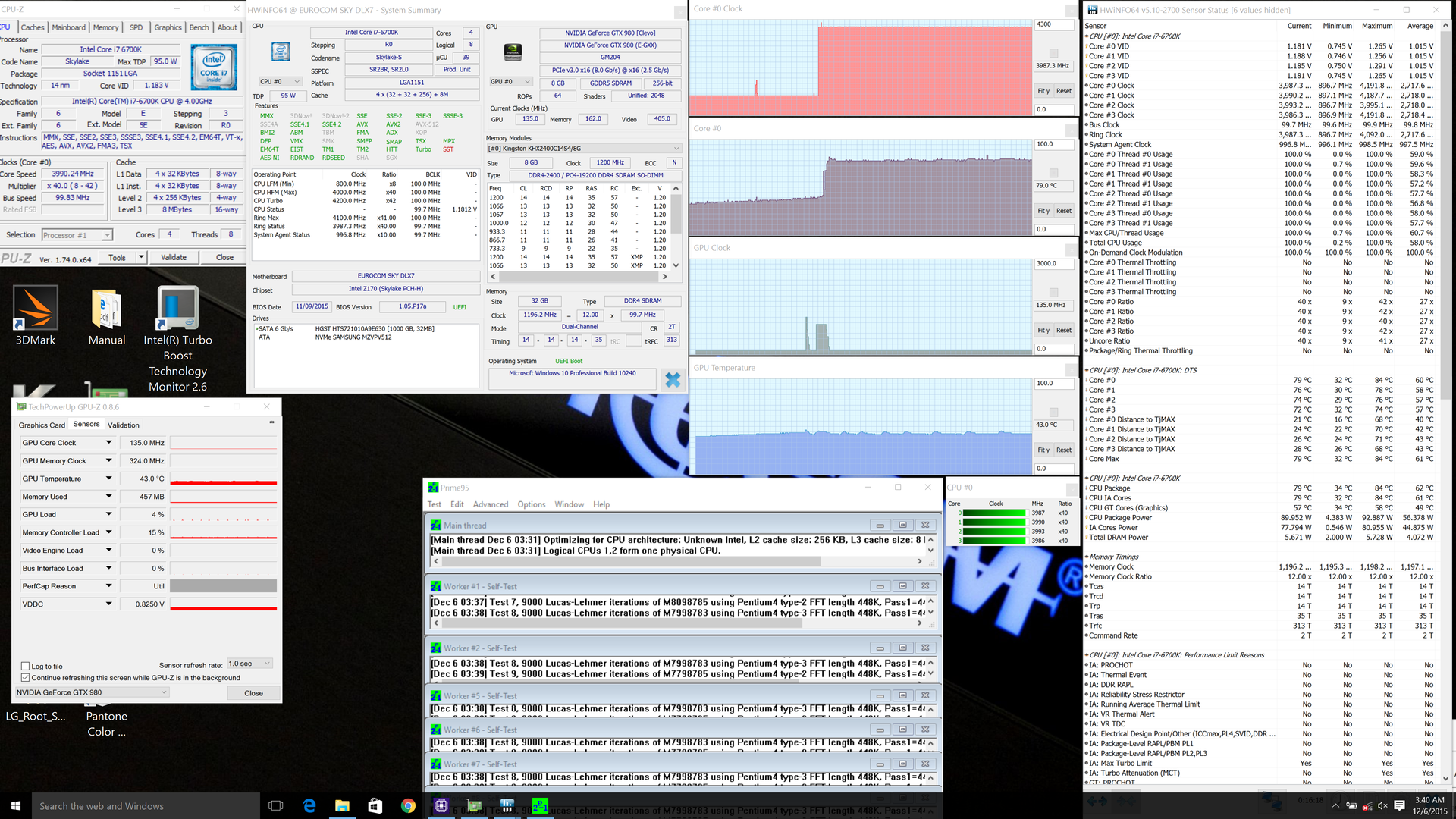The image size is (1456, 819).
Task: Launch Microsoft Edge from the taskbar
Action: (x=309, y=805)
